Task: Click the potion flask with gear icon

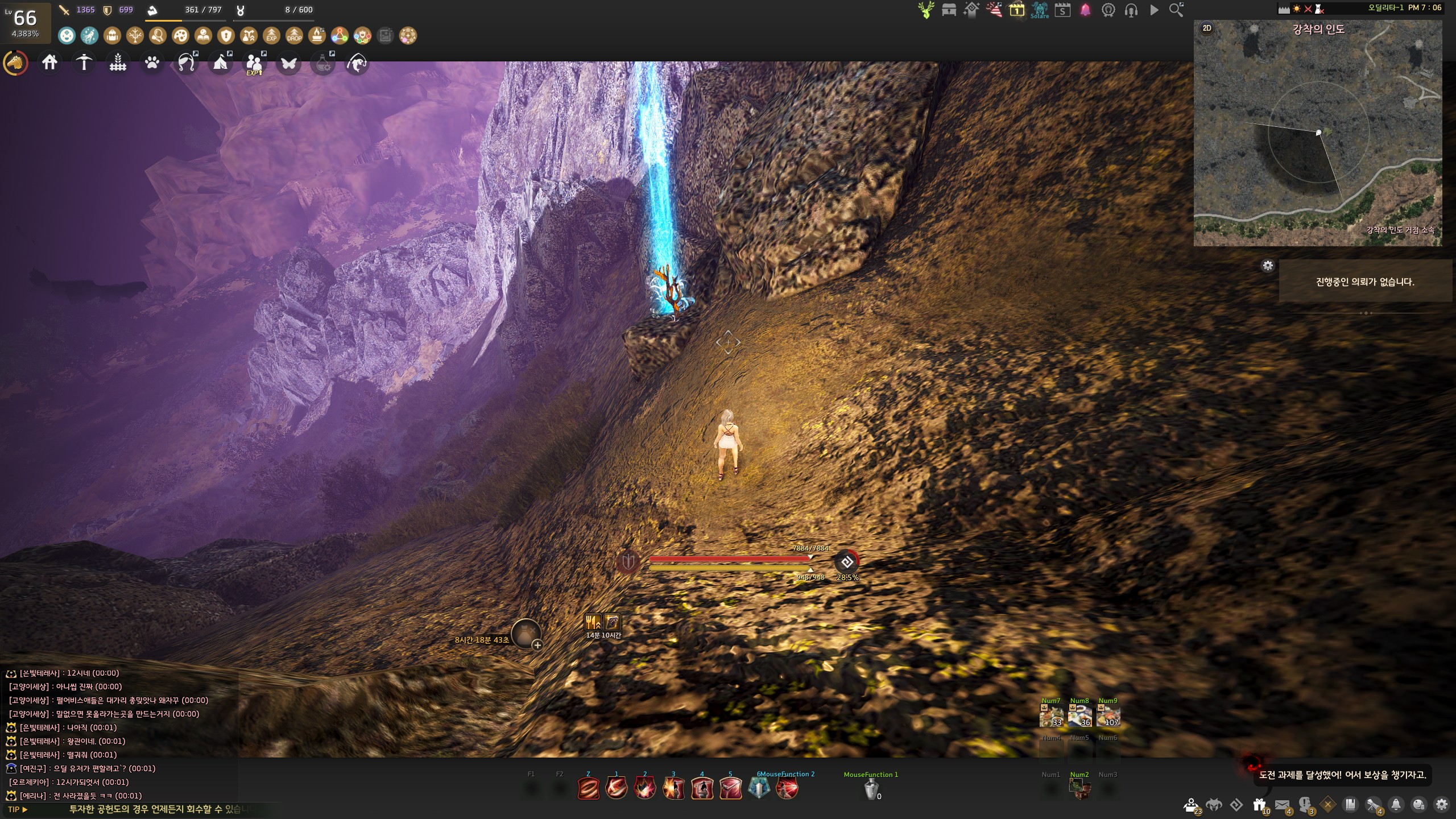Action: (323, 63)
